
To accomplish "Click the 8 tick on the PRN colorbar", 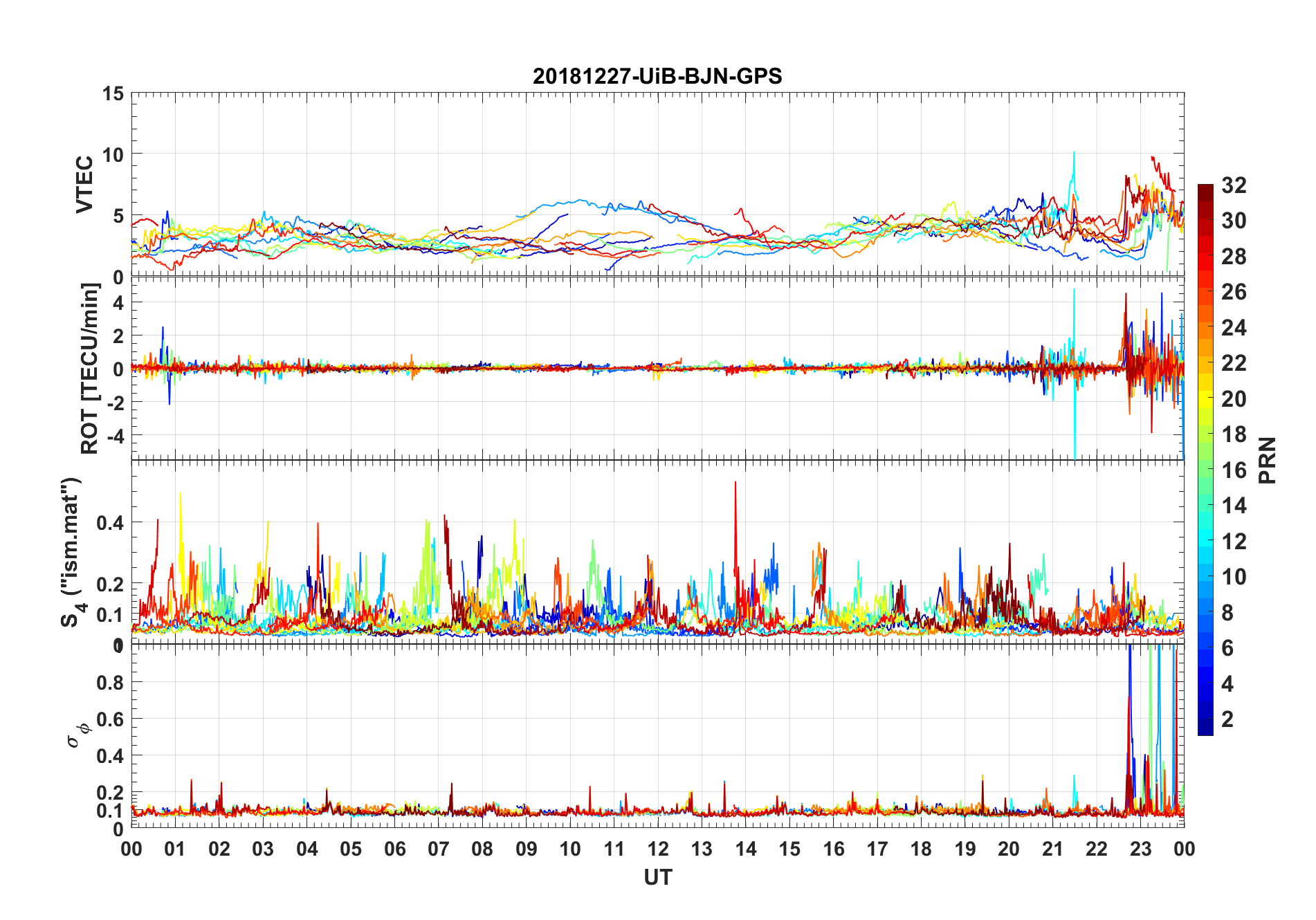I will click(1228, 612).
